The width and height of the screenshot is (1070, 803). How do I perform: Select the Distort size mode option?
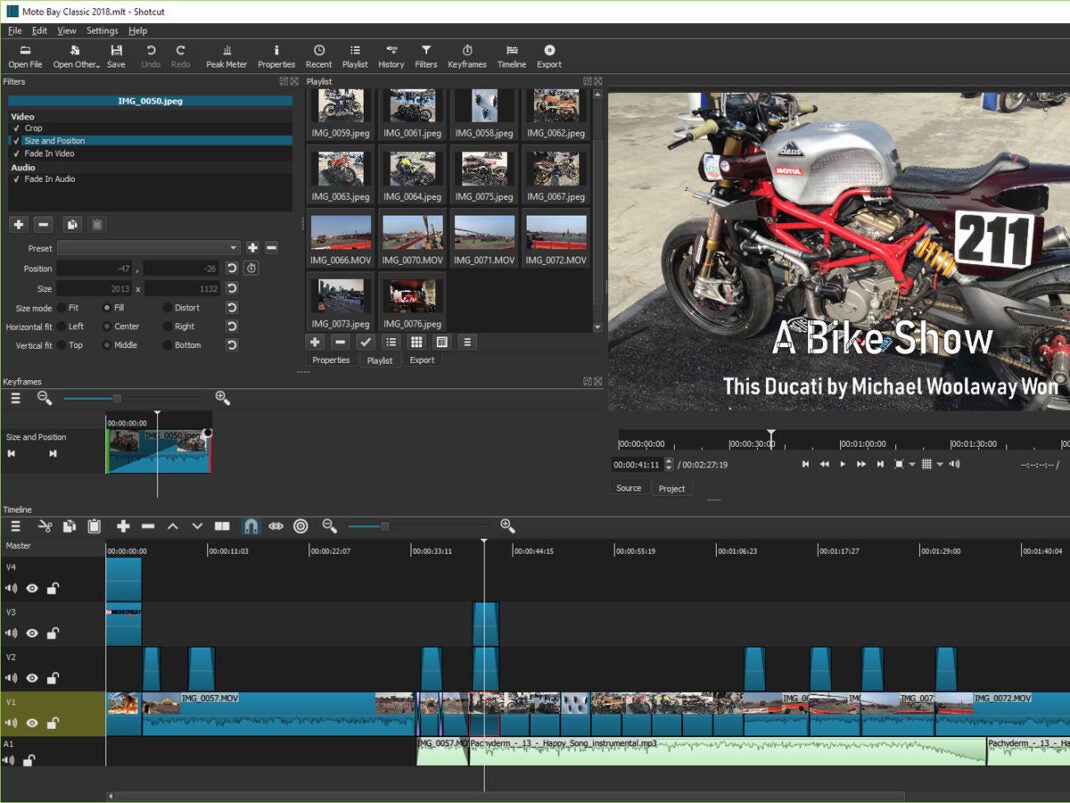click(x=167, y=308)
